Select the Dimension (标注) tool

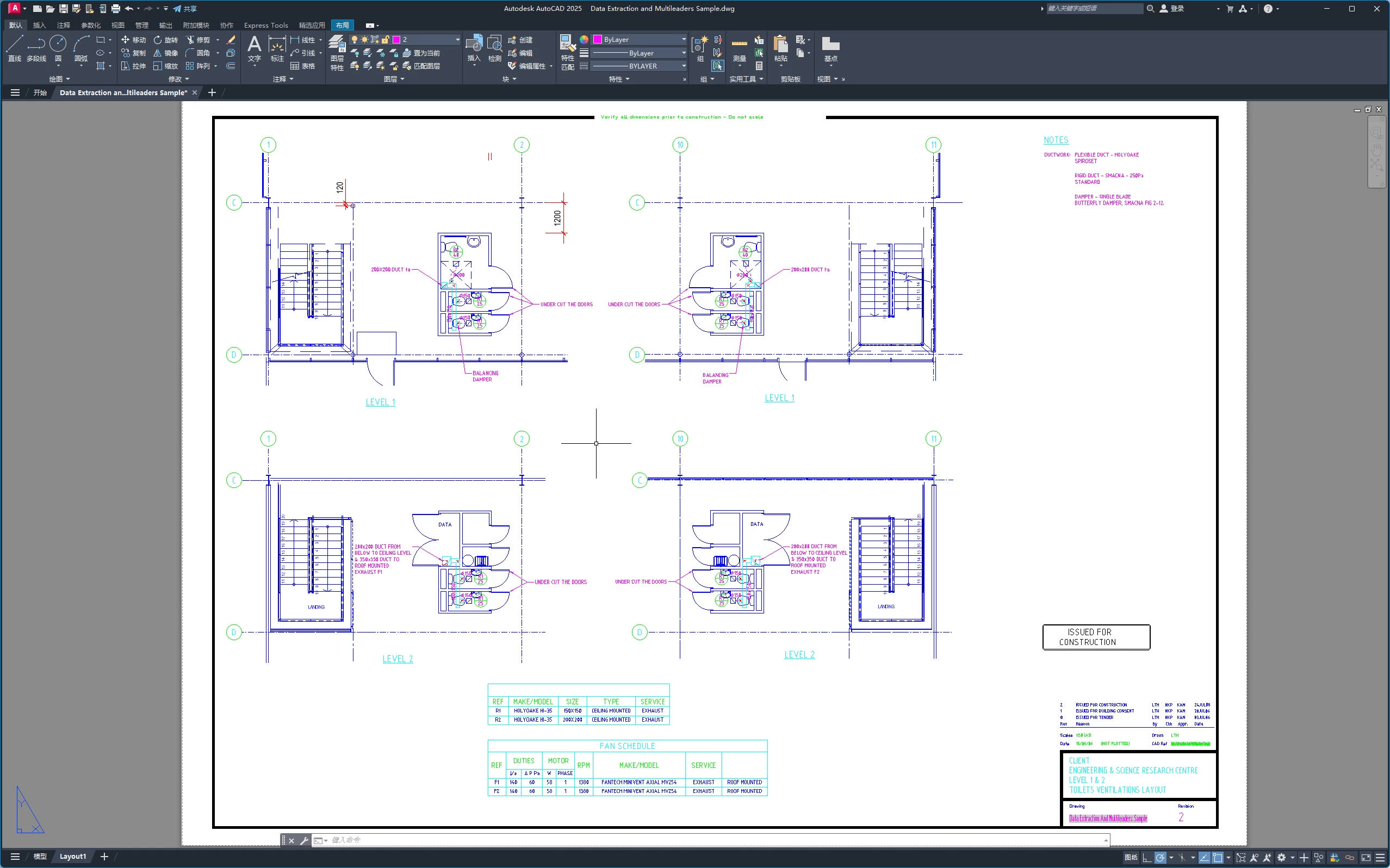(277, 48)
